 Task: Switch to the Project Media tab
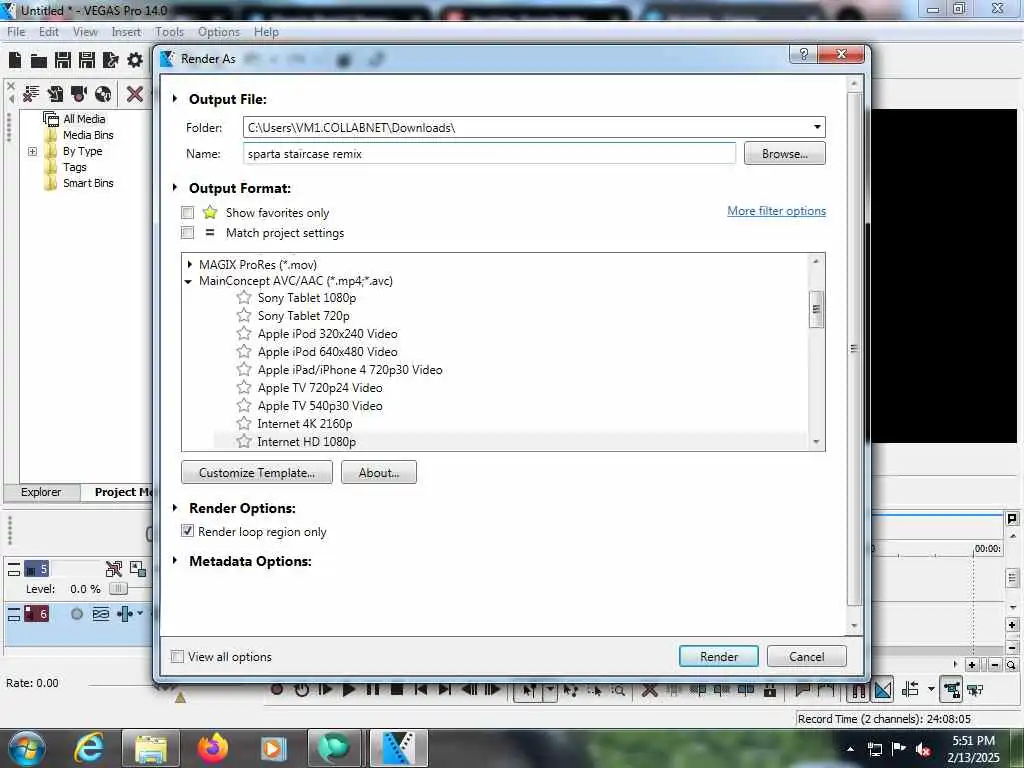[121, 492]
